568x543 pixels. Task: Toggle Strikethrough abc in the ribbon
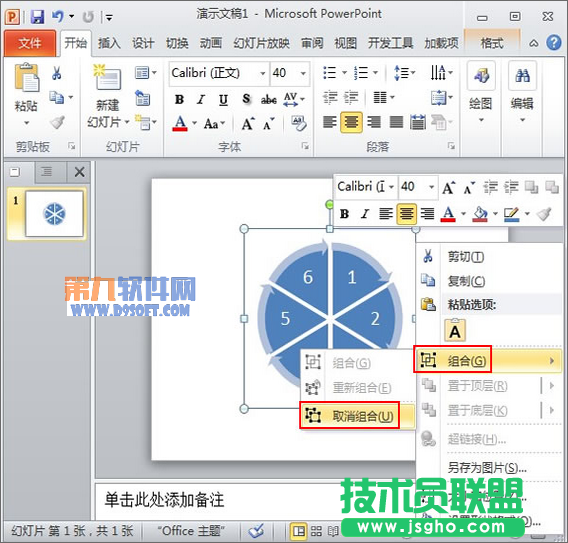click(268, 99)
